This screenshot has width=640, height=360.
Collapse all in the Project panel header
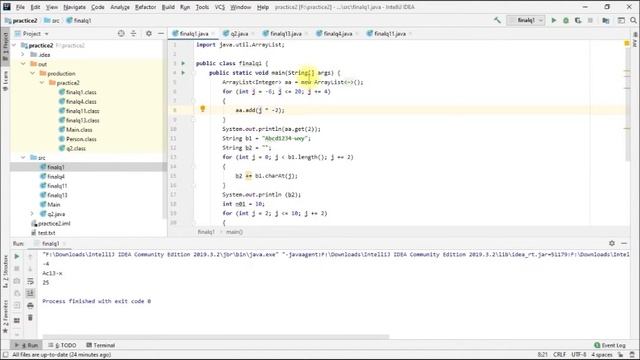coord(133,33)
